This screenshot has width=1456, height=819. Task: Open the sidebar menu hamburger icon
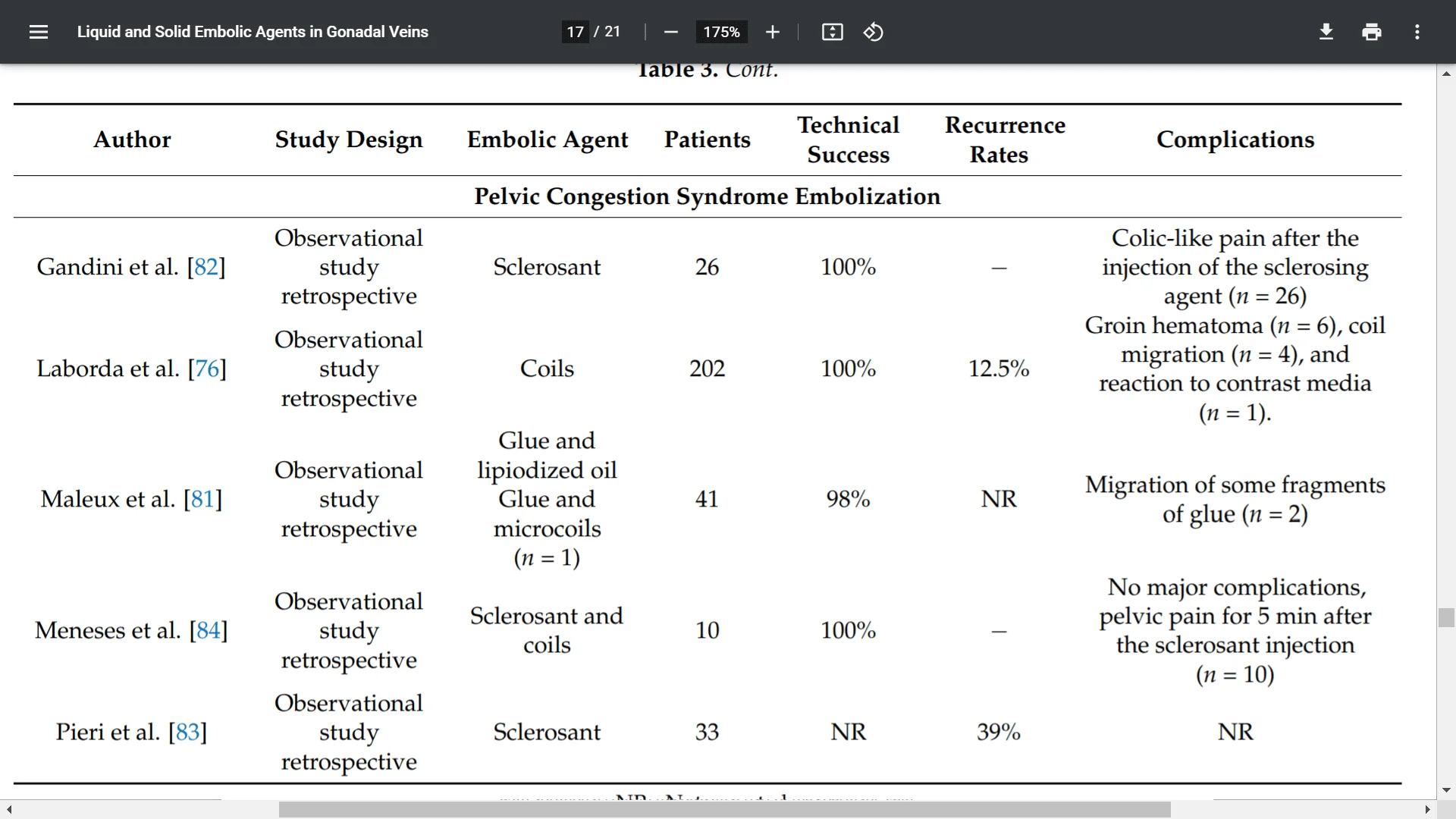(x=39, y=32)
